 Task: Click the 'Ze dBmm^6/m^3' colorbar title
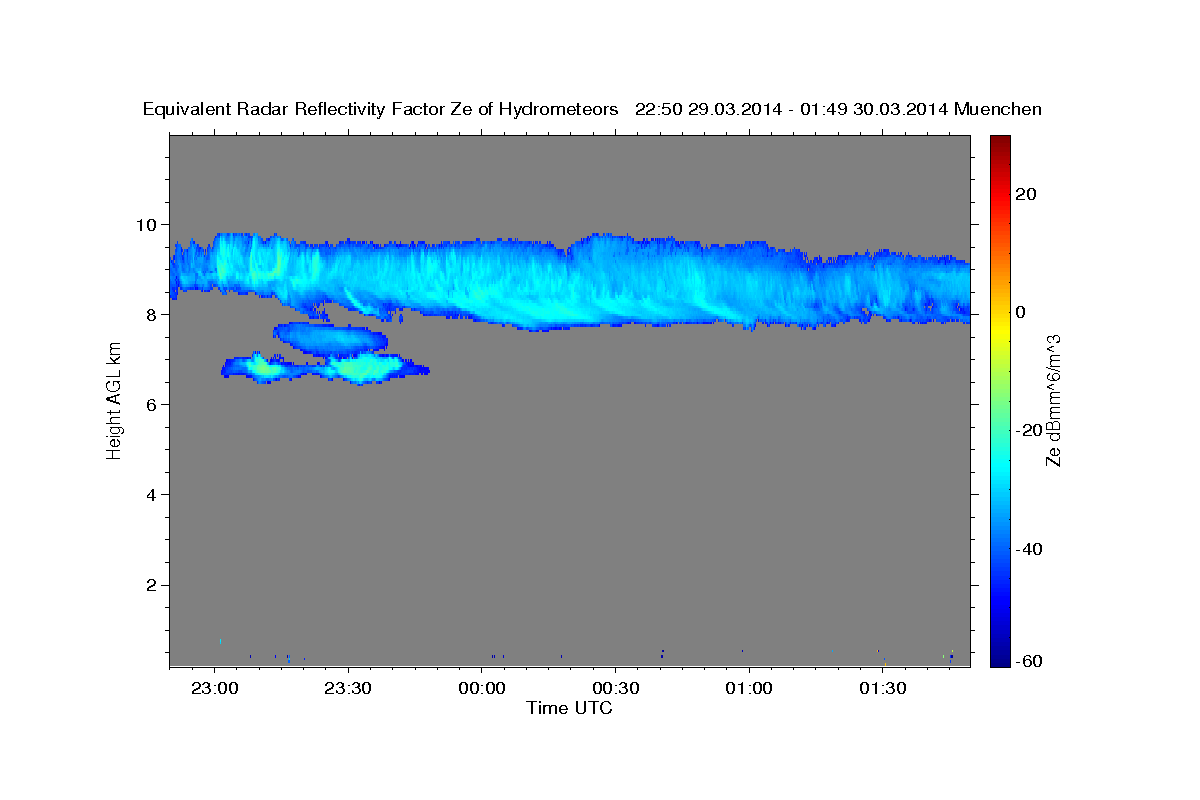1053,401
